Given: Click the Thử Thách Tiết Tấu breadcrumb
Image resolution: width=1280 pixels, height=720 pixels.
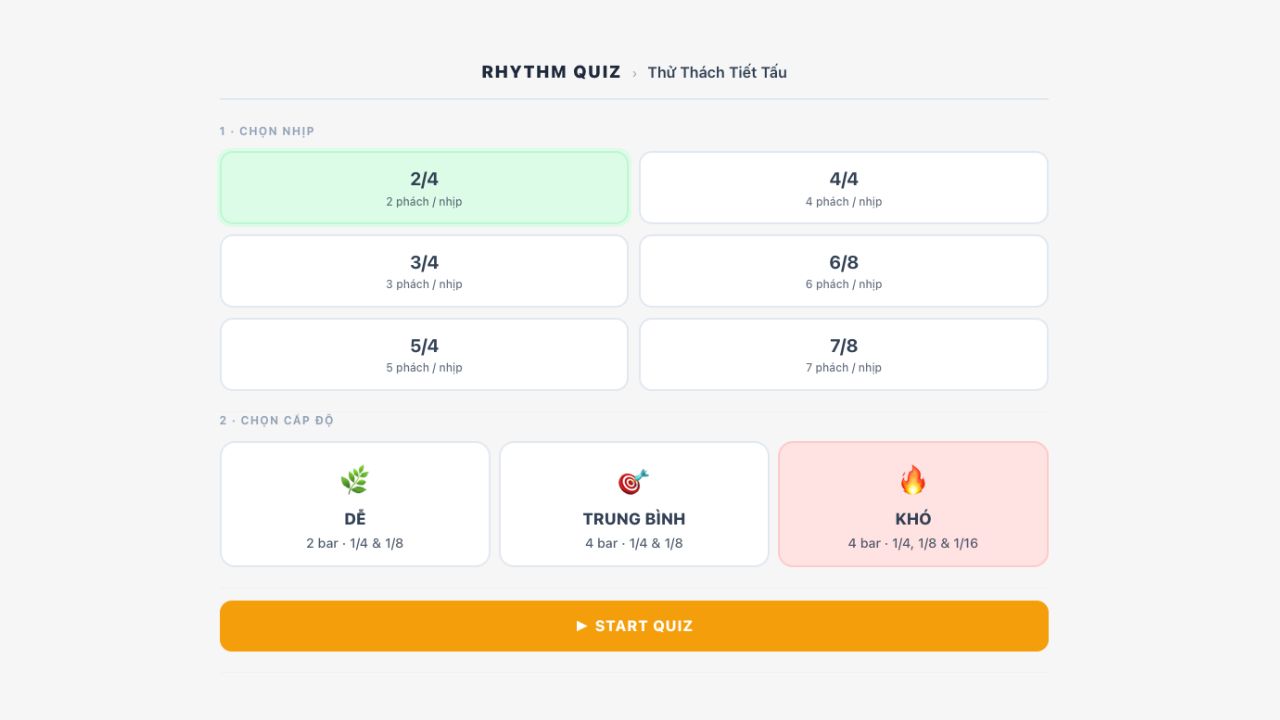Looking at the screenshot, I should coord(717,72).
